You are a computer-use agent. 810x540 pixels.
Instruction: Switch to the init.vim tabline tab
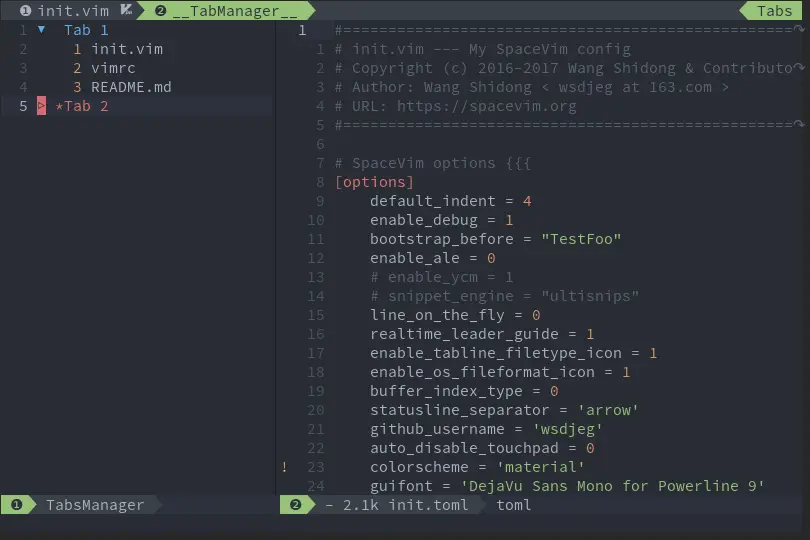[73, 10]
